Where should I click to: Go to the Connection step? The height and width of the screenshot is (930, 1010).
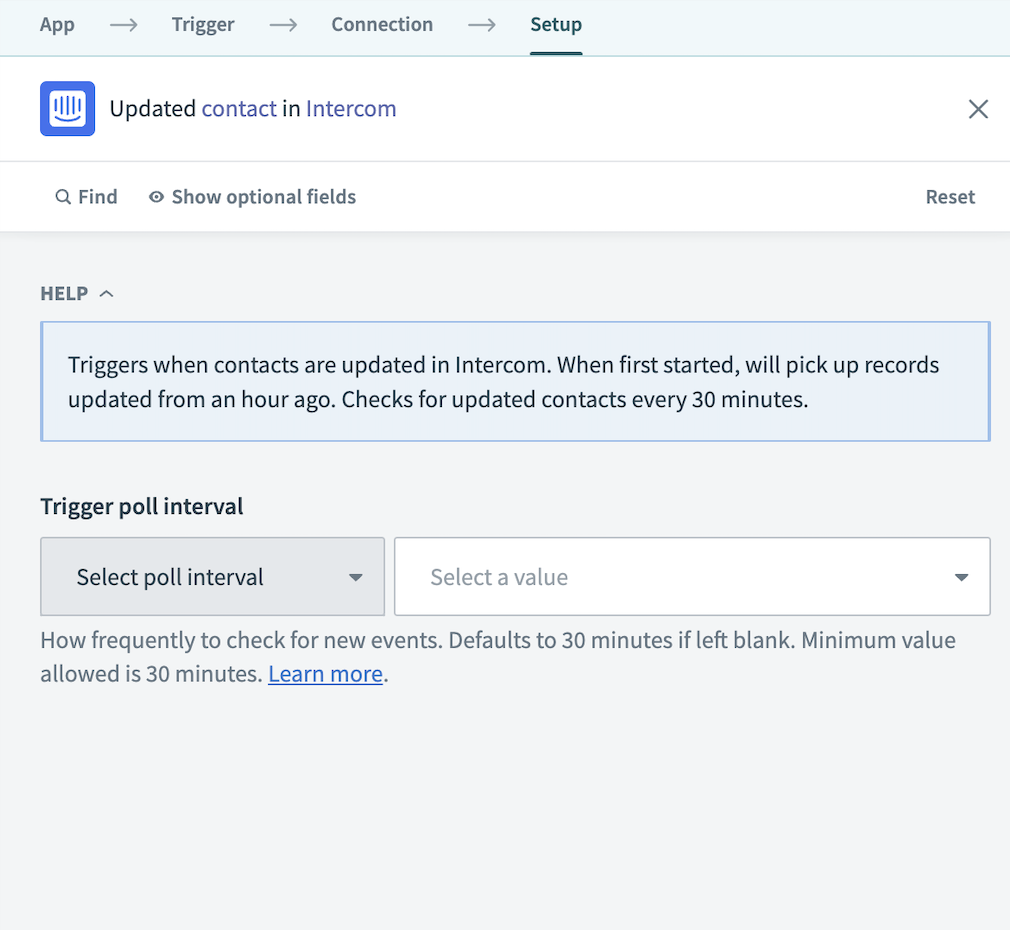point(382,25)
